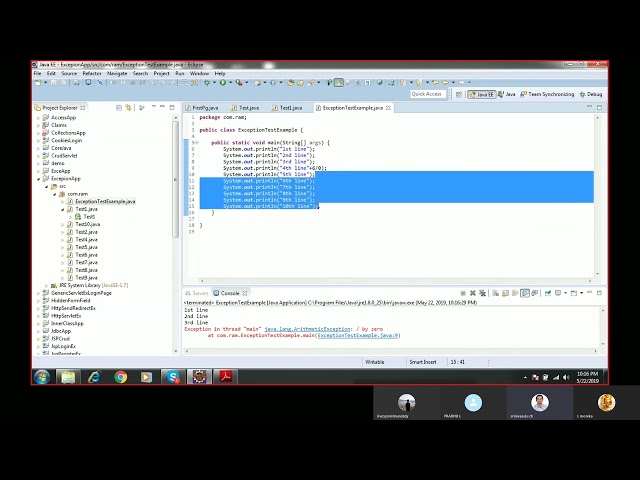Open Debug icon dropdown arrow
Screen dimensions: 640x480
214,83
